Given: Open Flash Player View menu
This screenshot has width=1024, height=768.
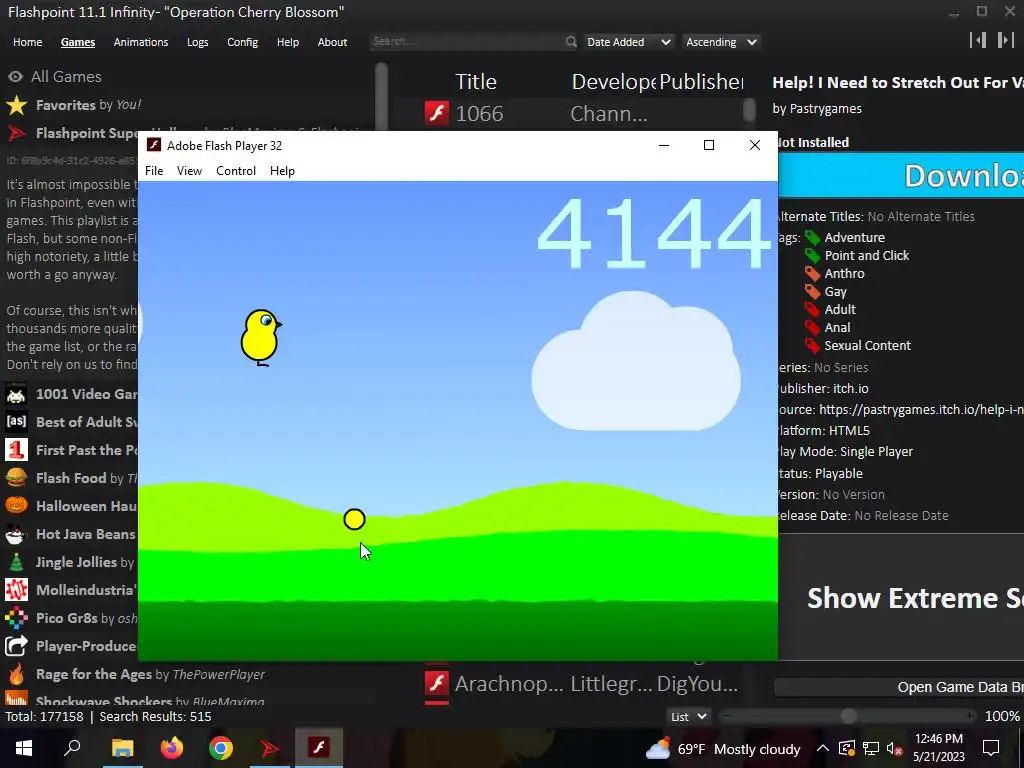Looking at the screenshot, I should [189, 170].
